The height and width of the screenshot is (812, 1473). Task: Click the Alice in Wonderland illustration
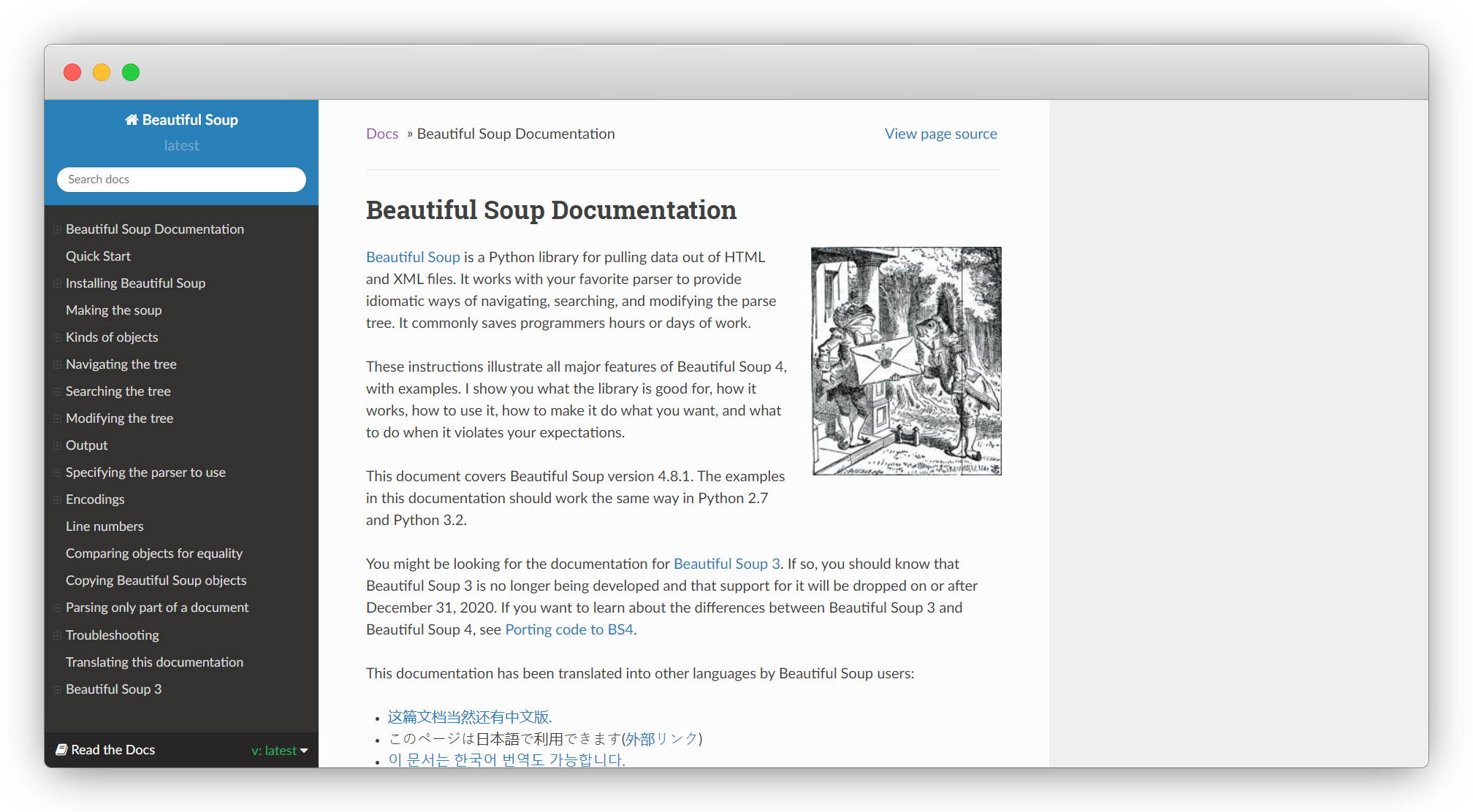[907, 361]
